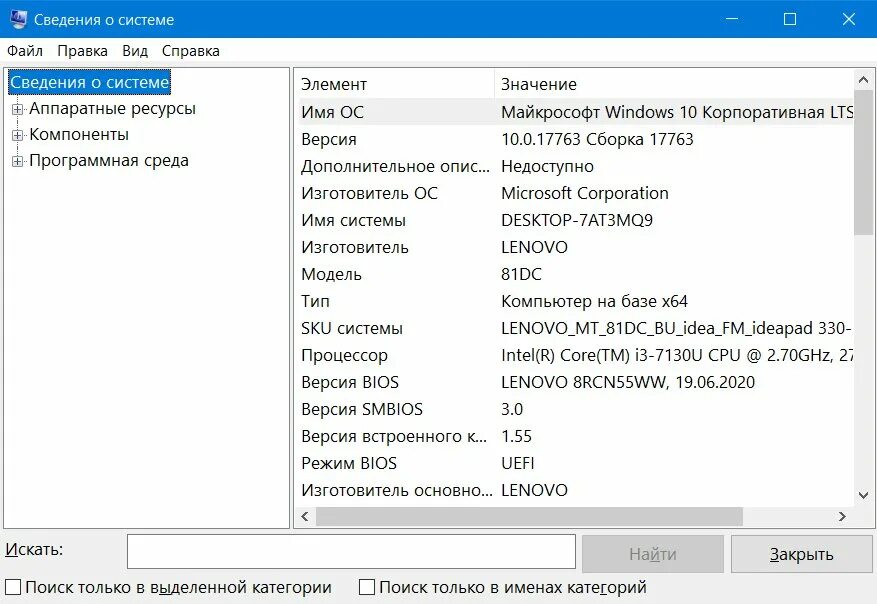Click the System Information app icon in title bar
The height and width of the screenshot is (604, 877).
(x=18, y=19)
